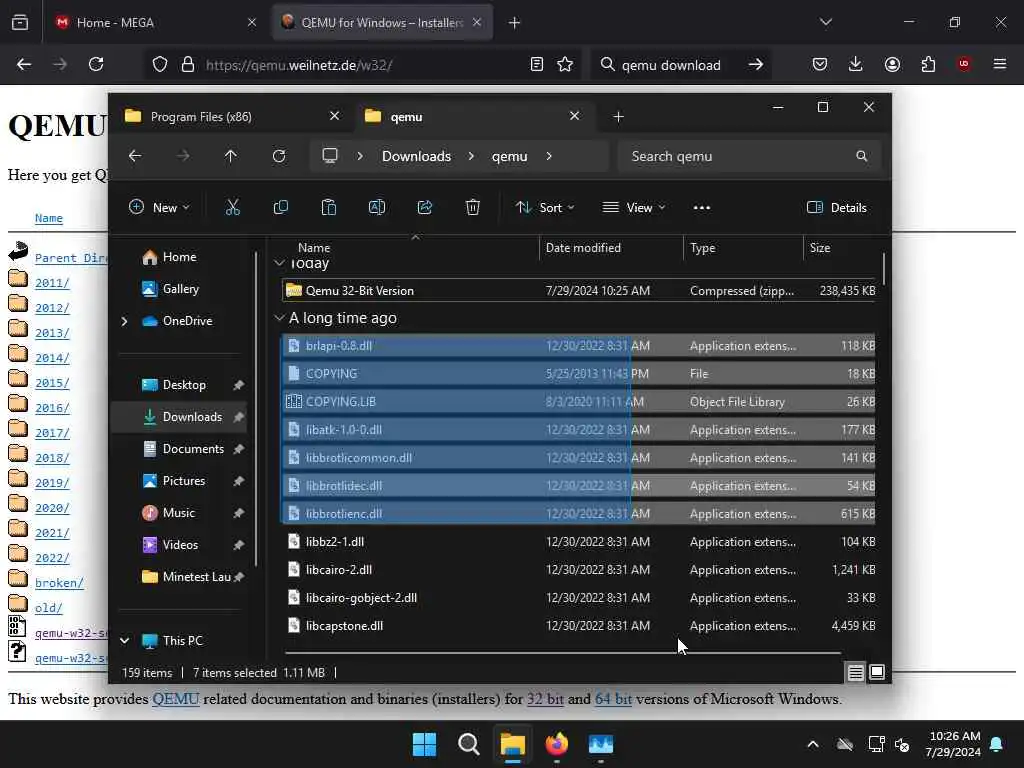Open Firefox account icon
Screen dimensions: 1024x768
[892, 64]
